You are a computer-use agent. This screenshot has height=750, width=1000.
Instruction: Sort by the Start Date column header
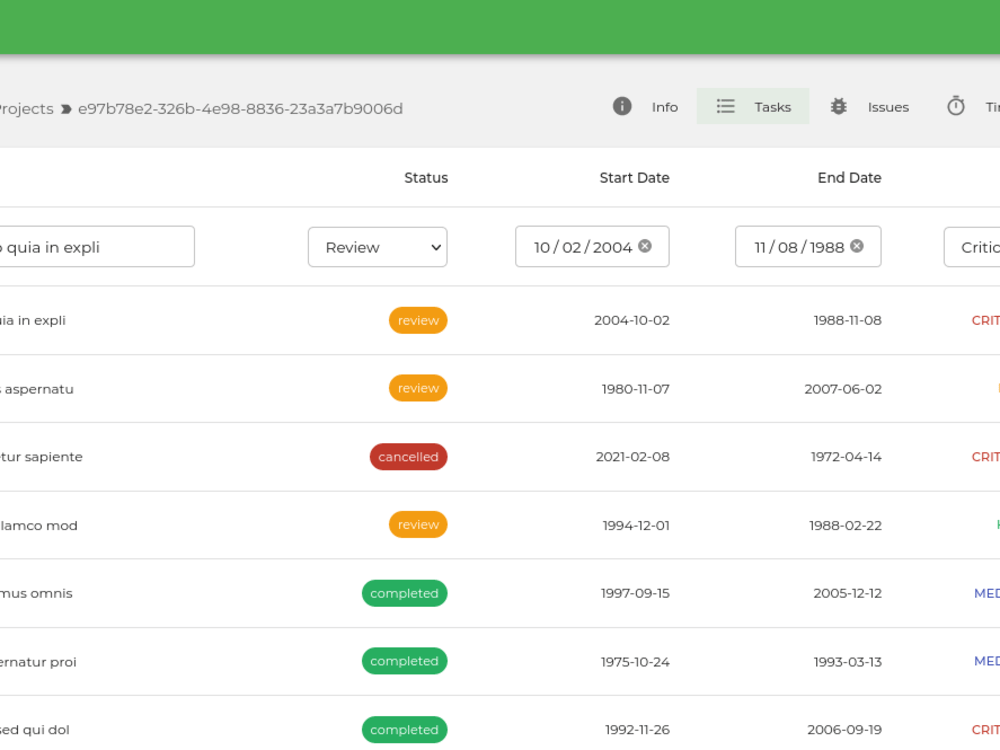[x=635, y=178]
